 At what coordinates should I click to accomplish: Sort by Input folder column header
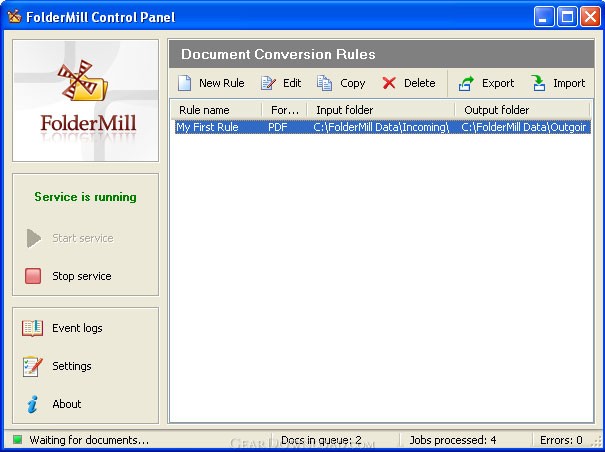click(381, 110)
